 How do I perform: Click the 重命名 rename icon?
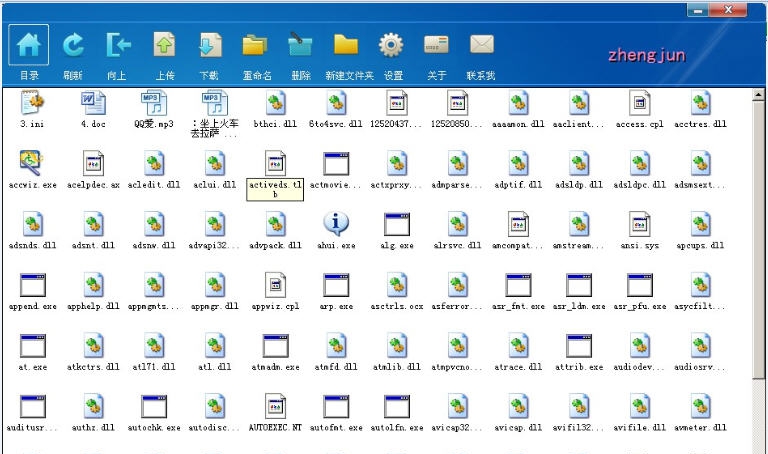click(x=256, y=46)
